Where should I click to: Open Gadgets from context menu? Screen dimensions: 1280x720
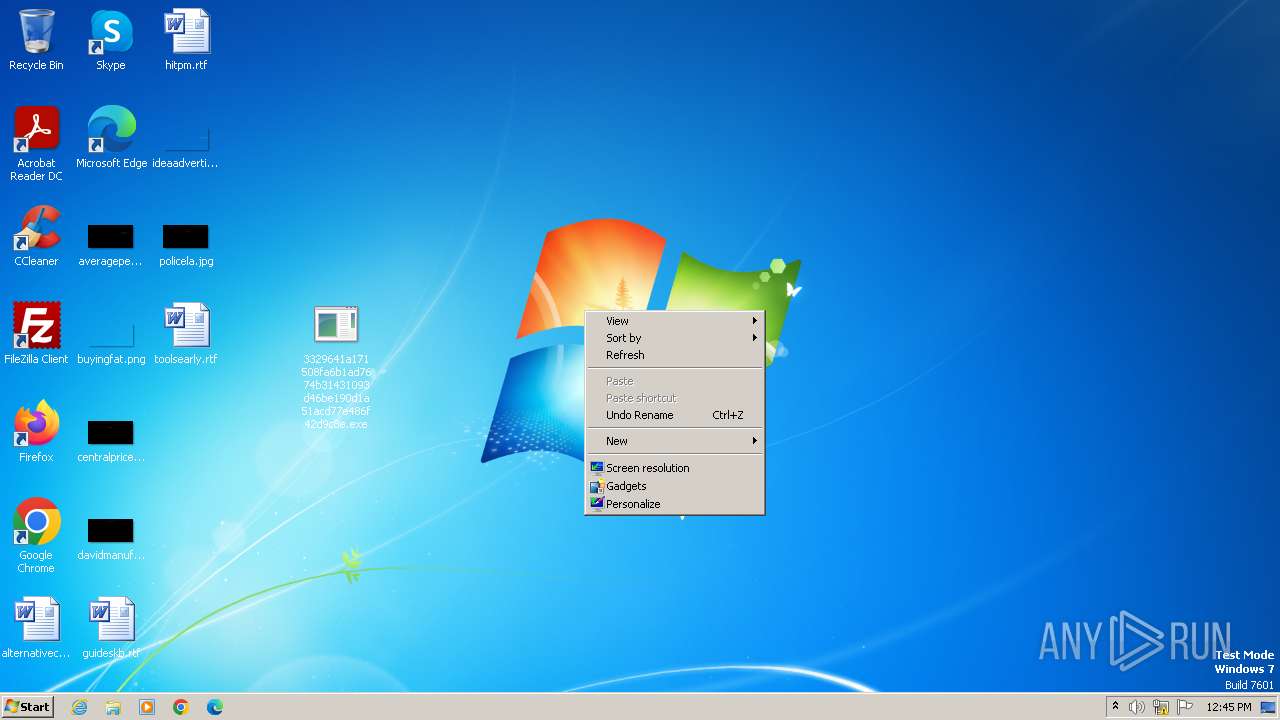tap(675, 486)
